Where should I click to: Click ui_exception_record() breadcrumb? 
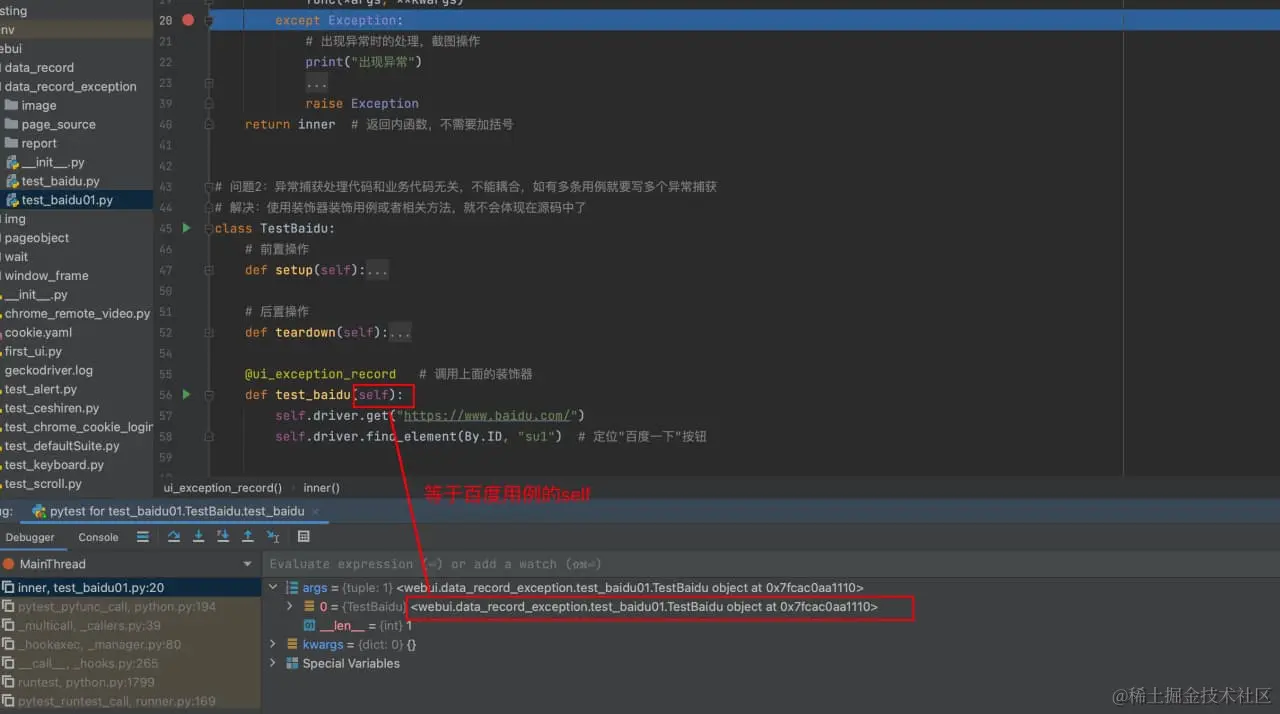coord(223,488)
